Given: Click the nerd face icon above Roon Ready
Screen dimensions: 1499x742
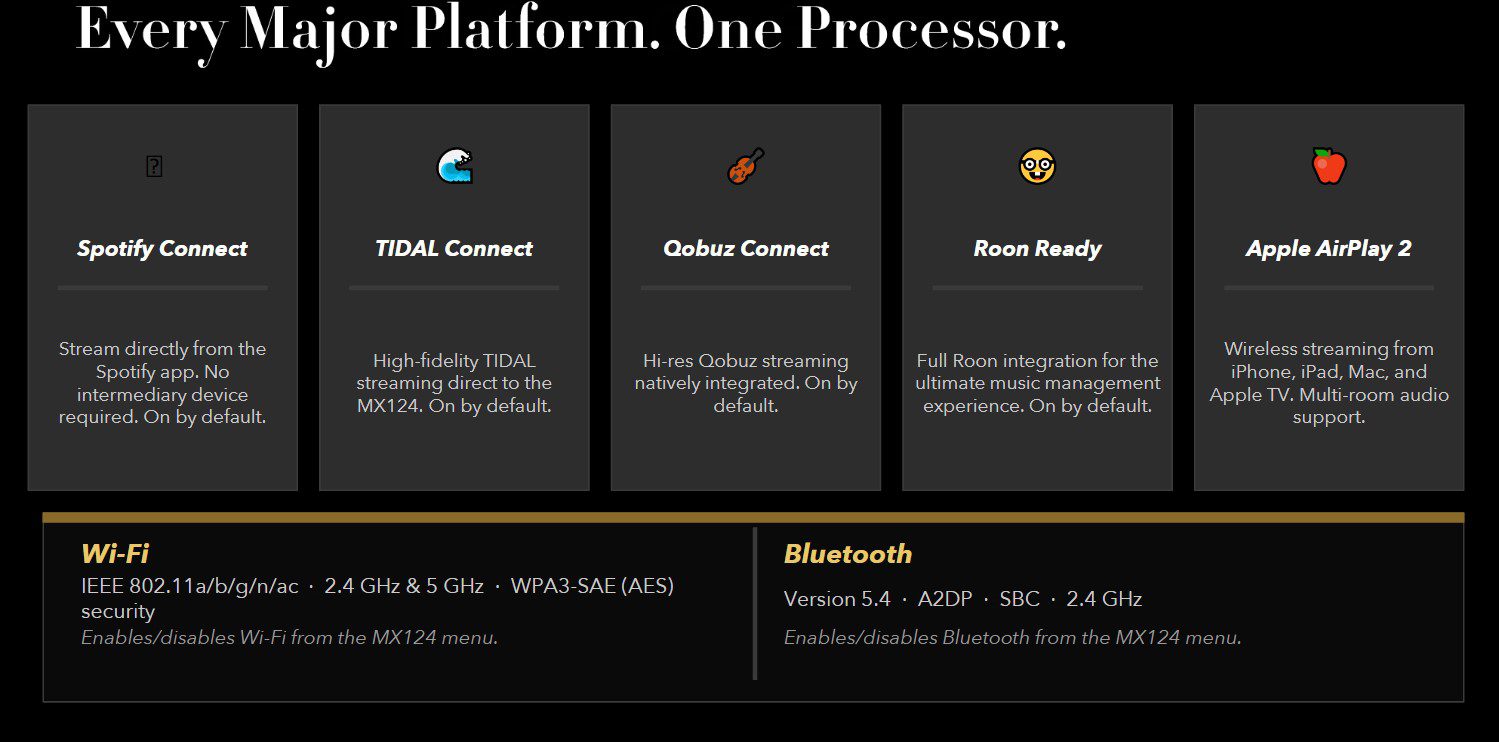Looking at the screenshot, I should pos(1037,166).
